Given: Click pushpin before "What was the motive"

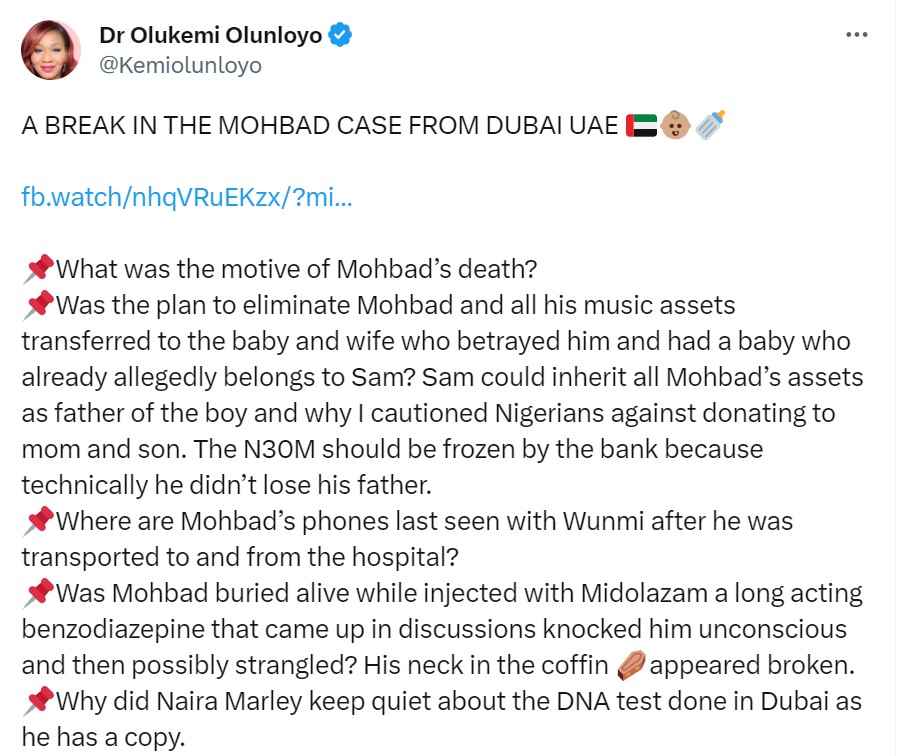Looking at the screenshot, I should [38, 269].
